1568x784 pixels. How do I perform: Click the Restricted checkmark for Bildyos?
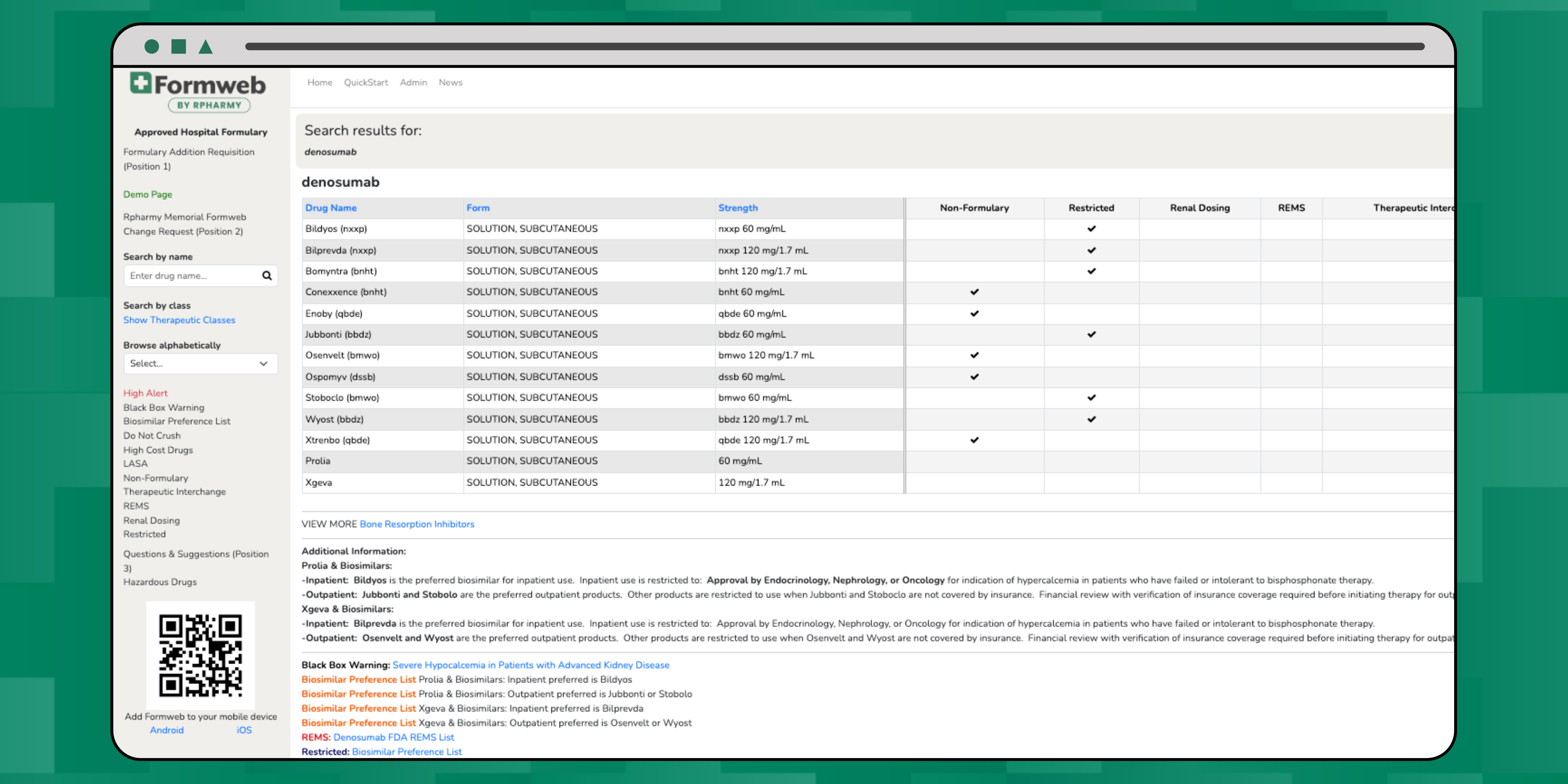[1091, 229]
